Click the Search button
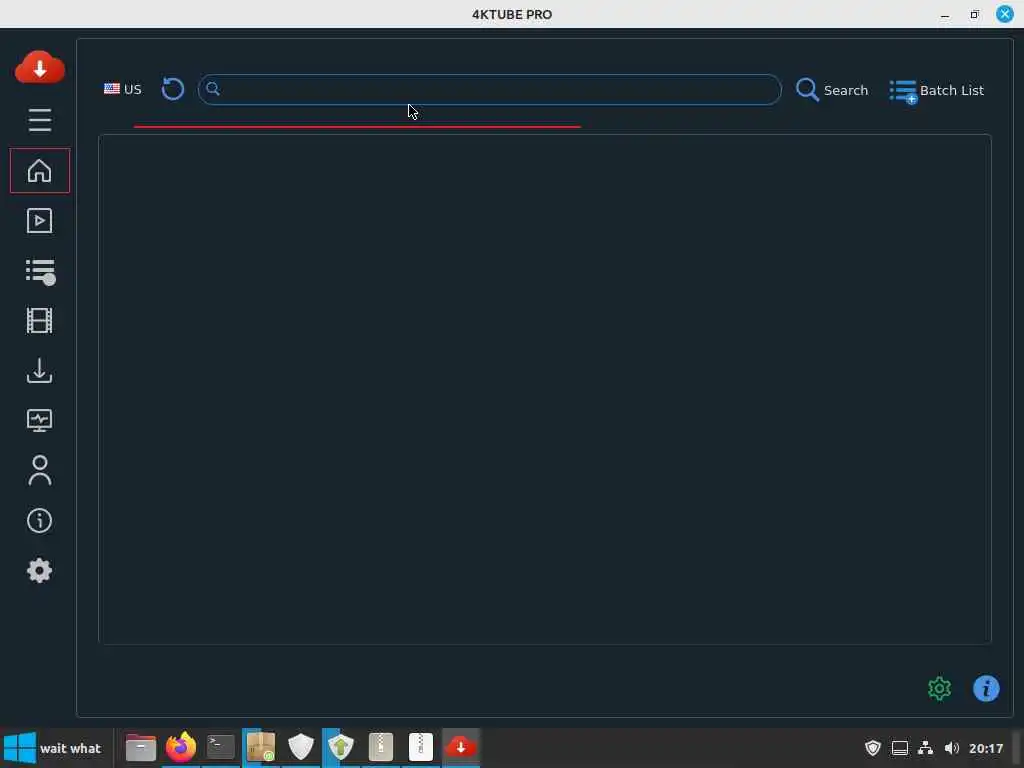This screenshot has height=768, width=1024. click(832, 90)
